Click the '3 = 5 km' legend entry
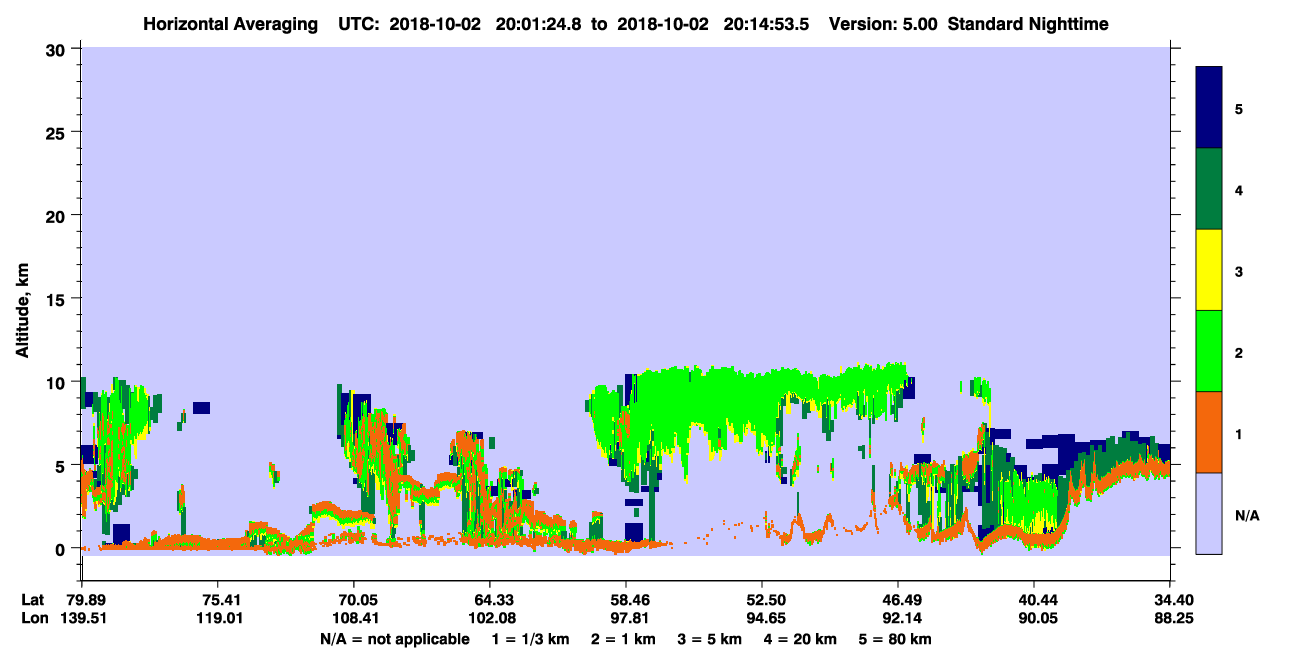Viewport: 1300px width, 667px height. tap(709, 639)
